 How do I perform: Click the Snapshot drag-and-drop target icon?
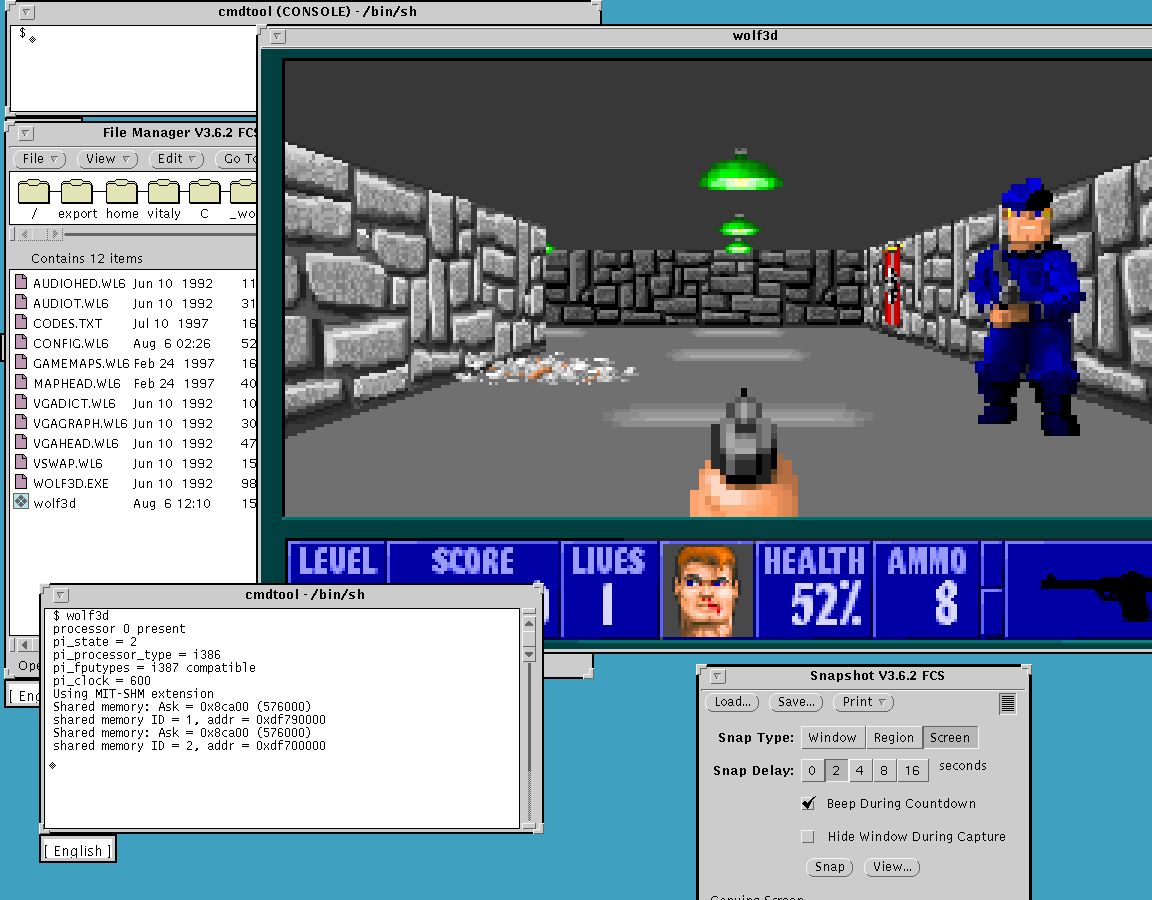[x=1007, y=703]
